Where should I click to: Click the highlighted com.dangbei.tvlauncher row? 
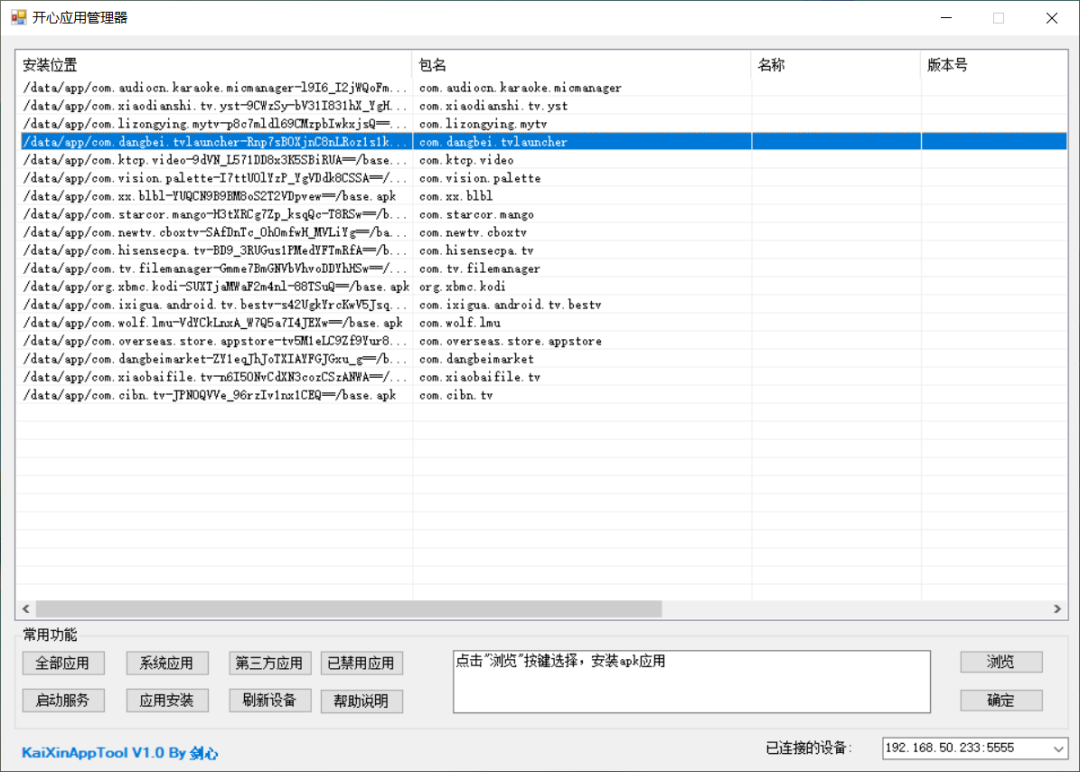(541, 142)
